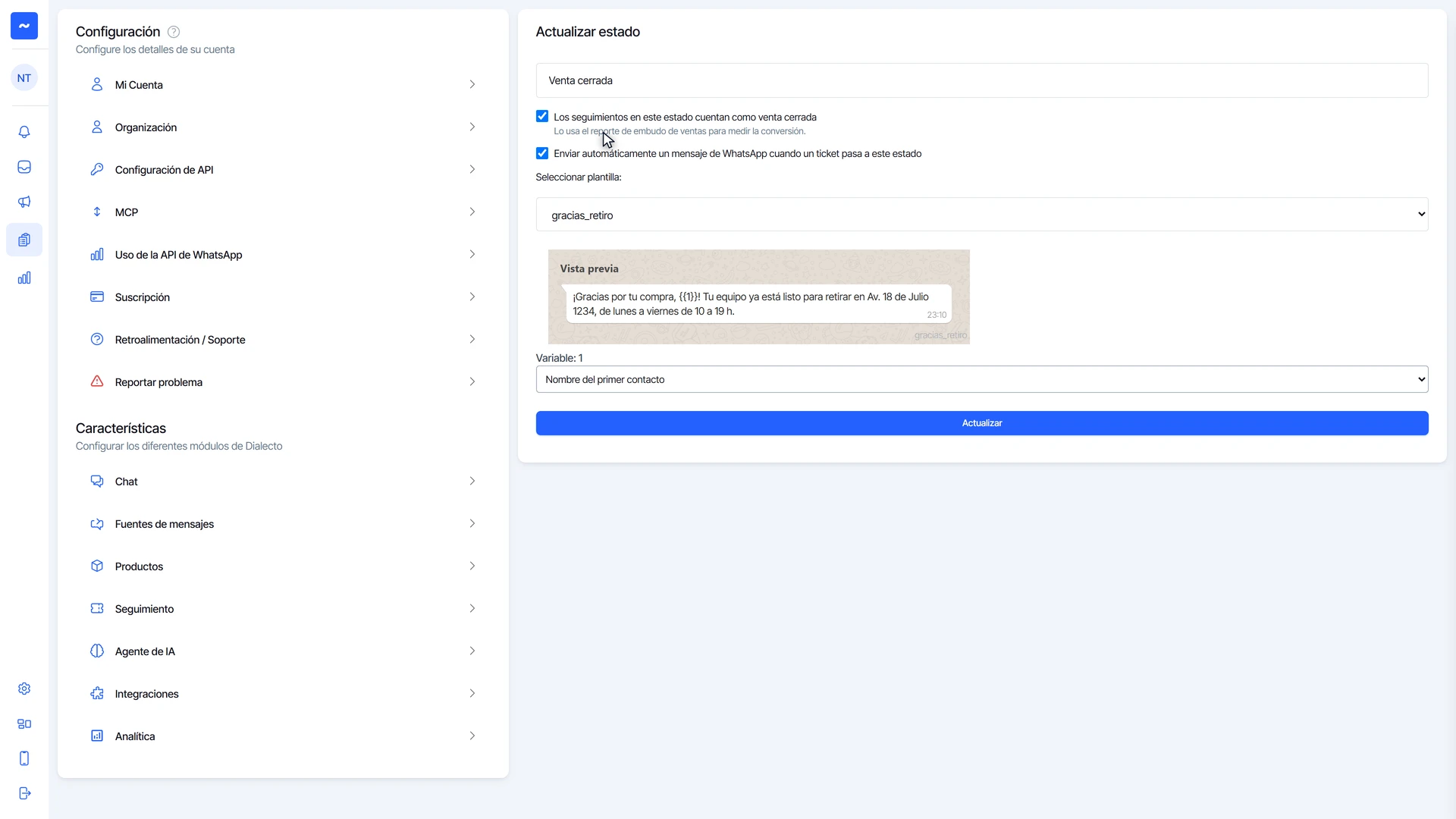Open Fuentes de mensajes section

pos(283,524)
